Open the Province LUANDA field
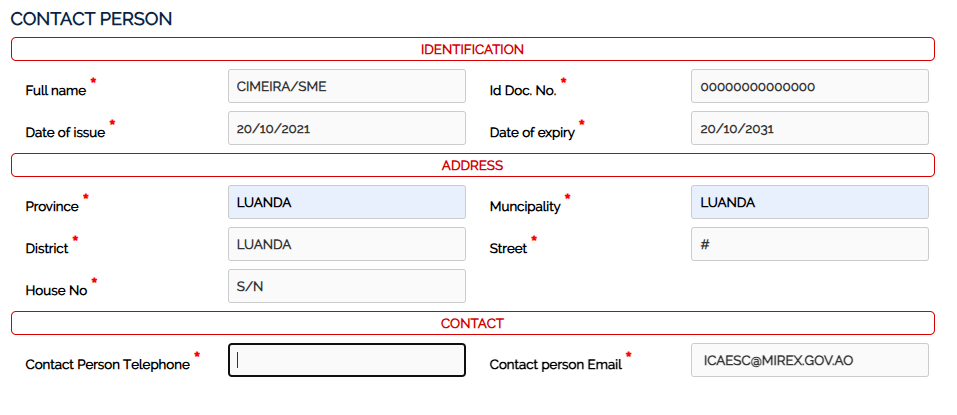The height and width of the screenshot is (415, 957). tap(346, 202)
